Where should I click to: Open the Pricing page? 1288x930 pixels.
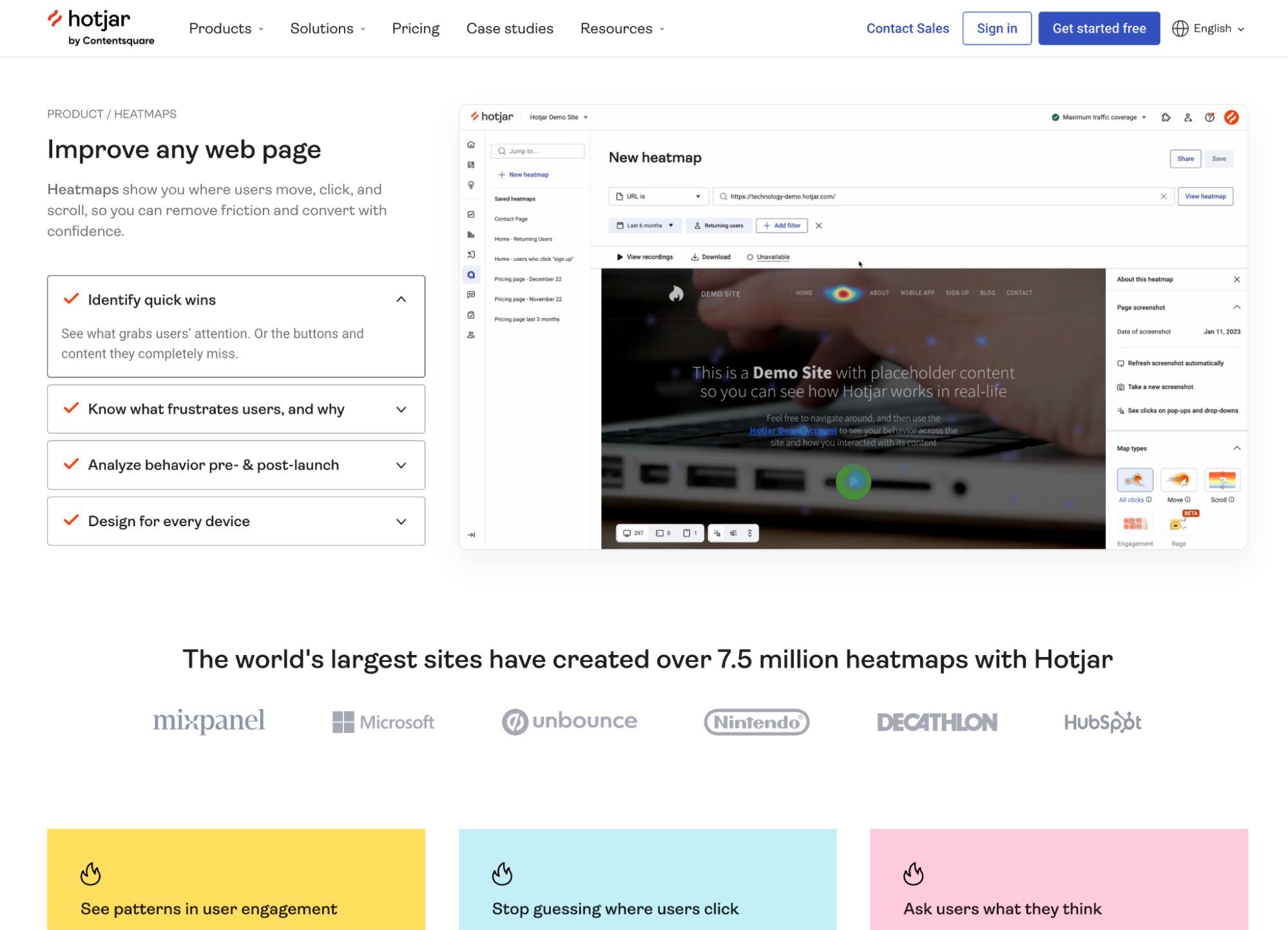(416, 28)
